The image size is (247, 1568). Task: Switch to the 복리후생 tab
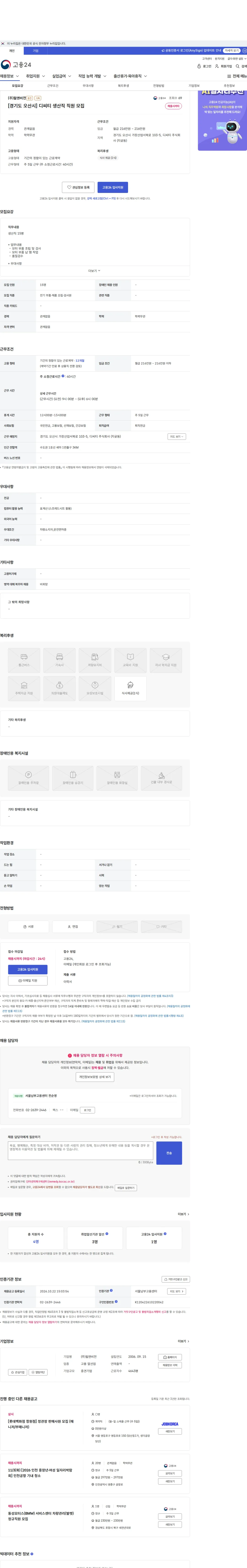click(x=123, y=86)
